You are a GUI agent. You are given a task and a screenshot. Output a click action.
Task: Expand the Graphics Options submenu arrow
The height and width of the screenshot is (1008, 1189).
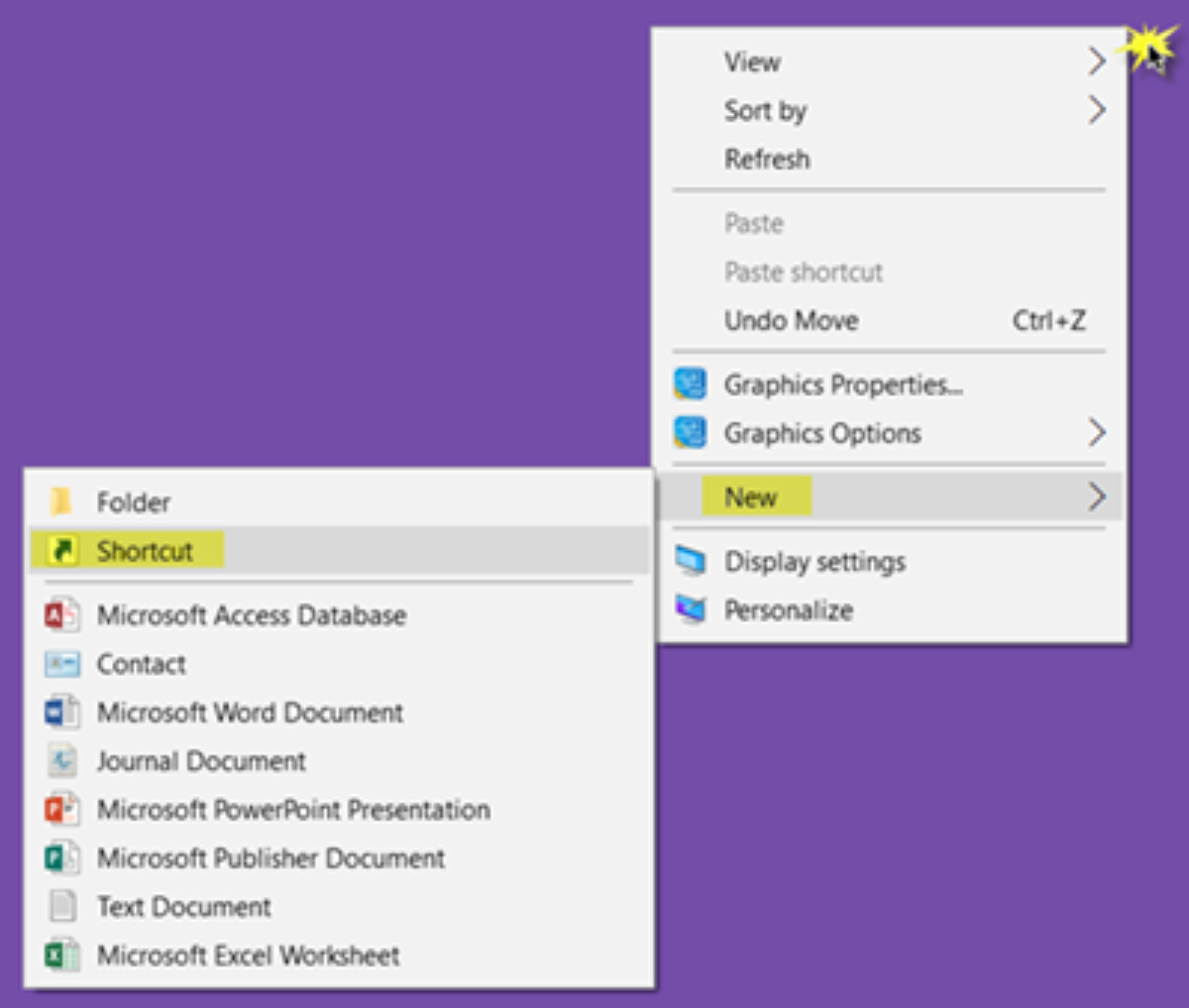[x=1096, y=432]
